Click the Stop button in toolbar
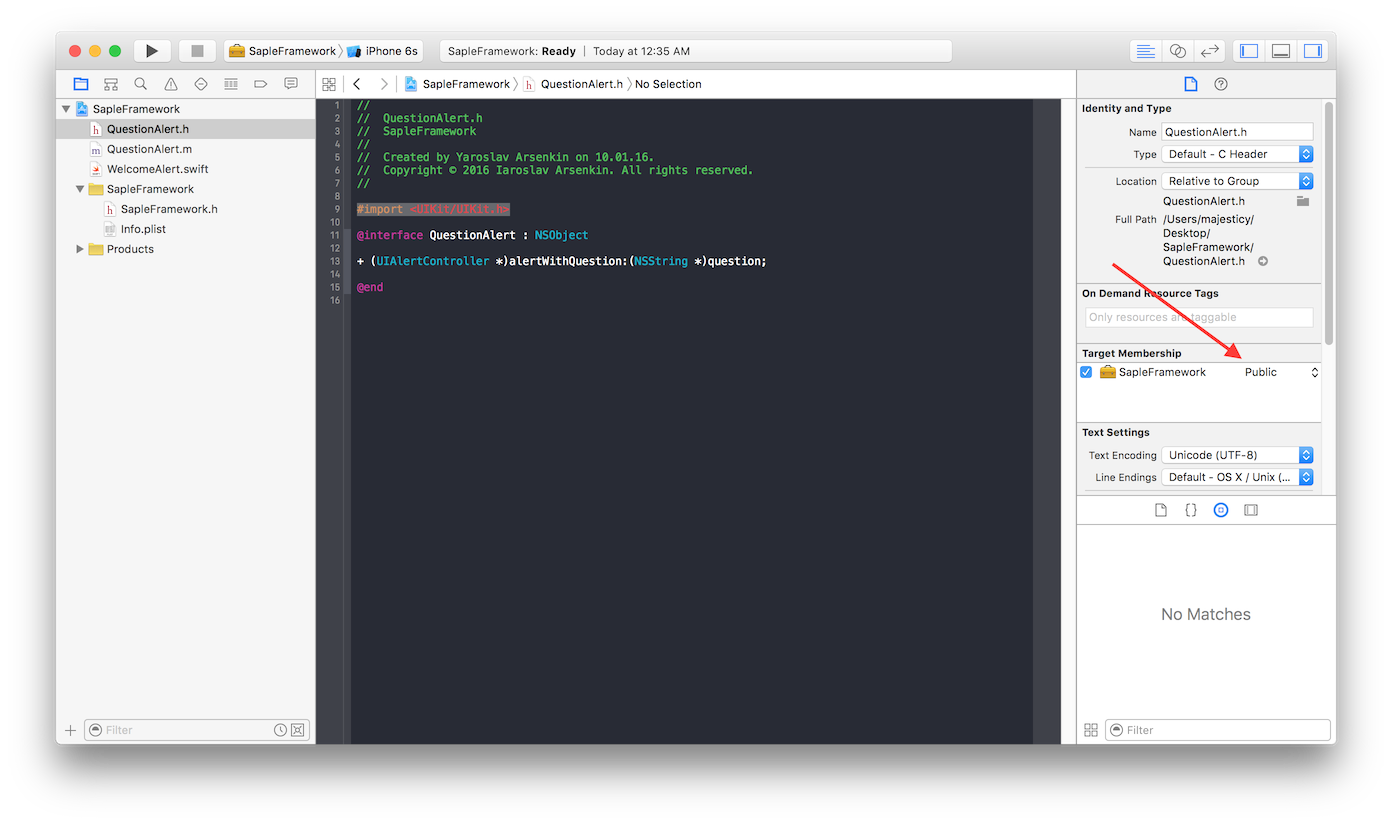 coord(197,51)
